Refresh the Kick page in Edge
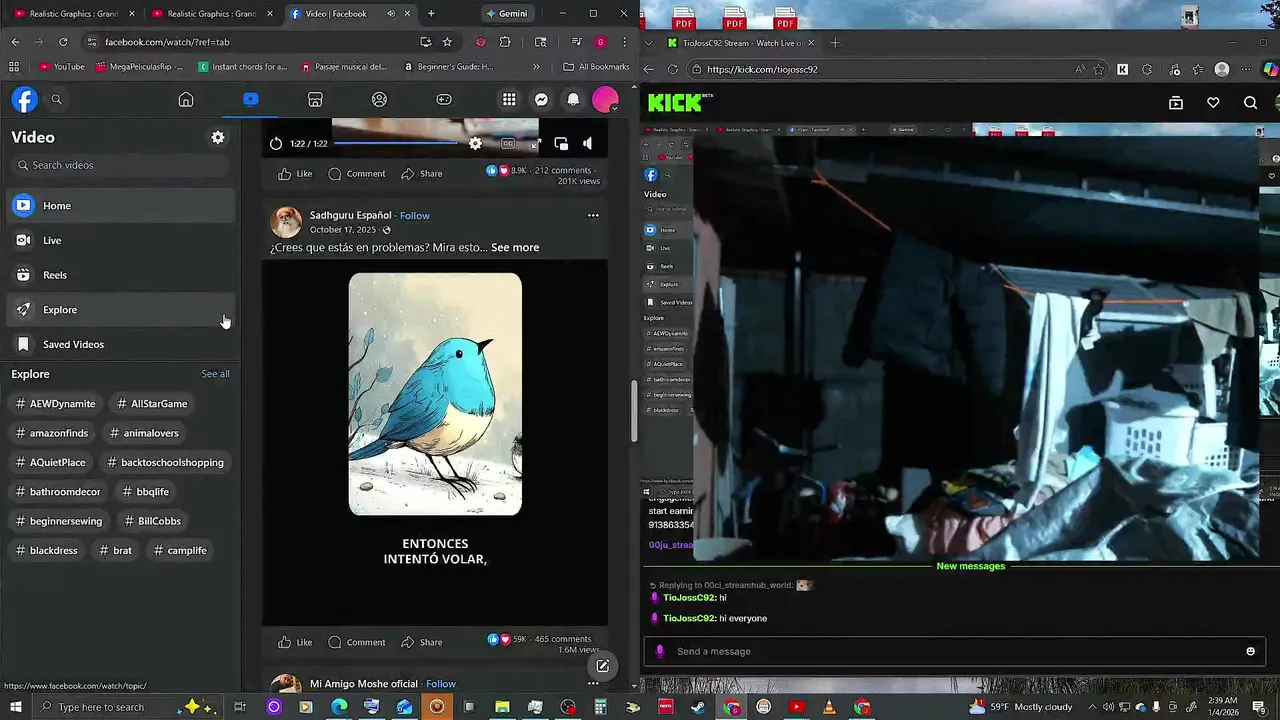Screen dimensions: 1280x720 pos(672,69)
